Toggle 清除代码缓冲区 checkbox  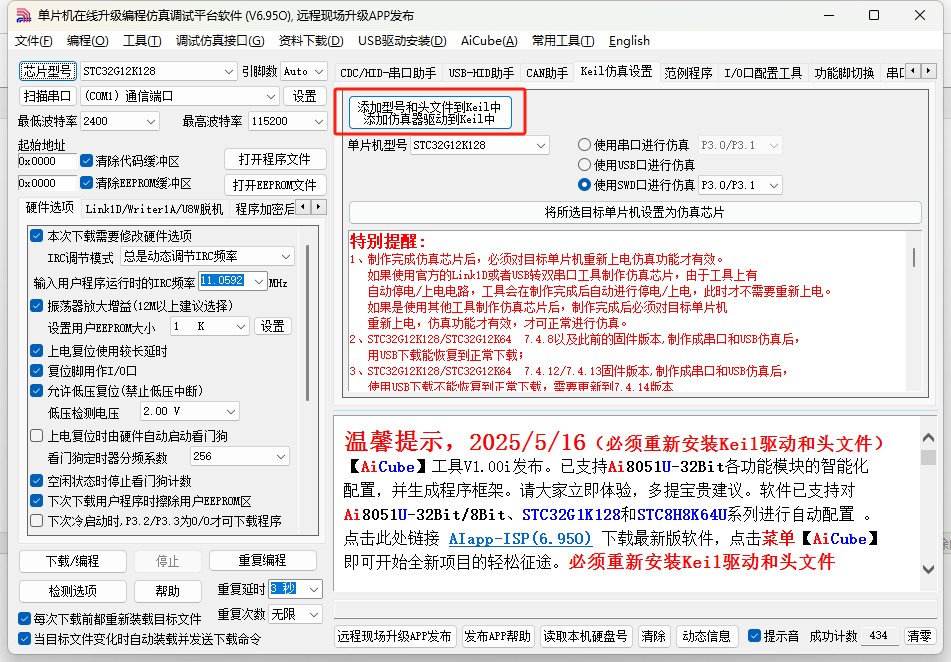pos(86,161)
